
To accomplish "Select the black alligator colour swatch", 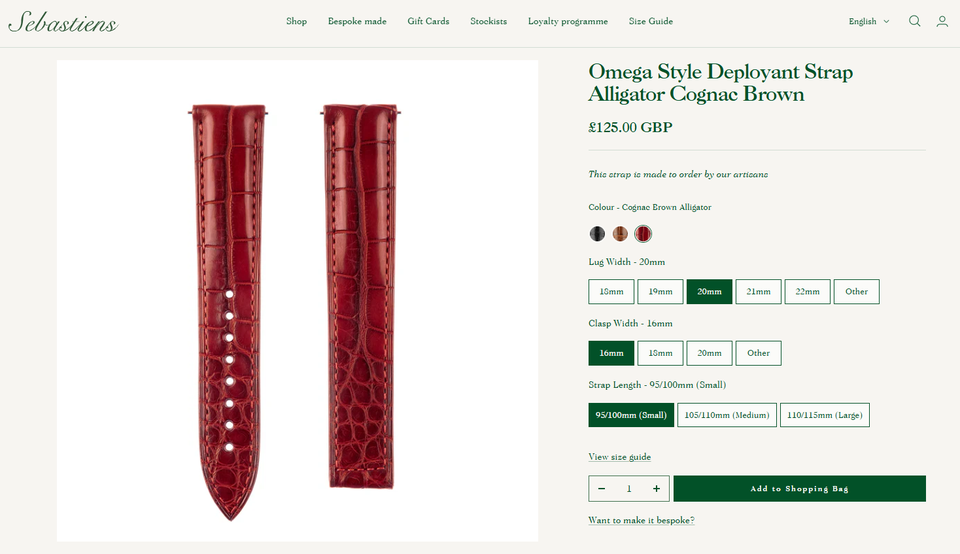I will click(597, 233).
